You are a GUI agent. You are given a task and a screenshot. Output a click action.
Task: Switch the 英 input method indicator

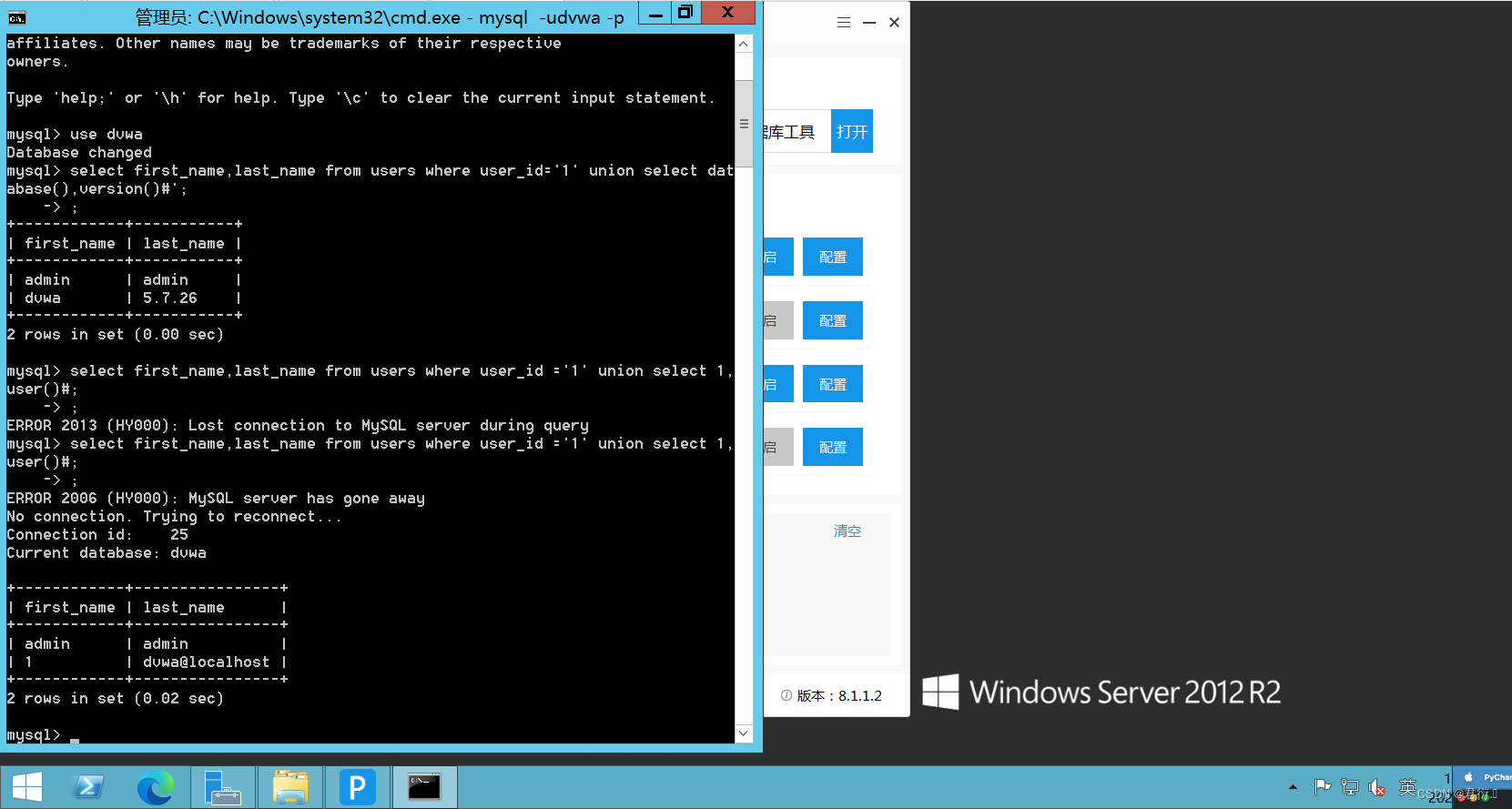pyautogui.click(x=1407, y=786)
